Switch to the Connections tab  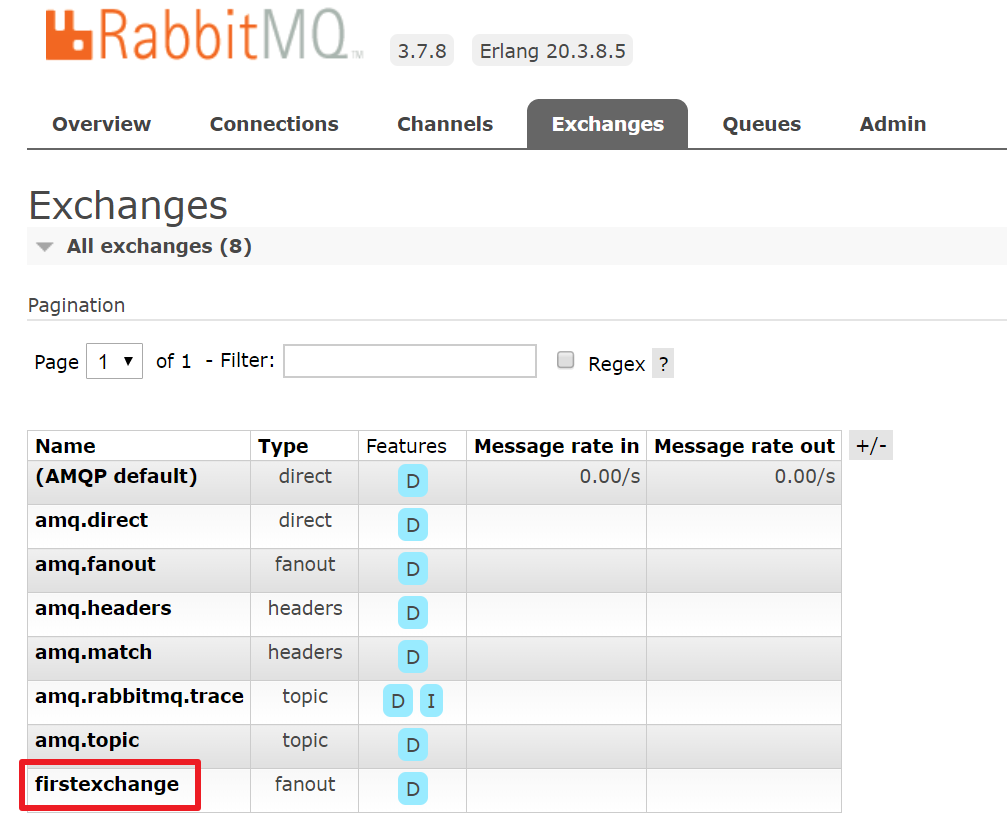(x=274, y=124)
